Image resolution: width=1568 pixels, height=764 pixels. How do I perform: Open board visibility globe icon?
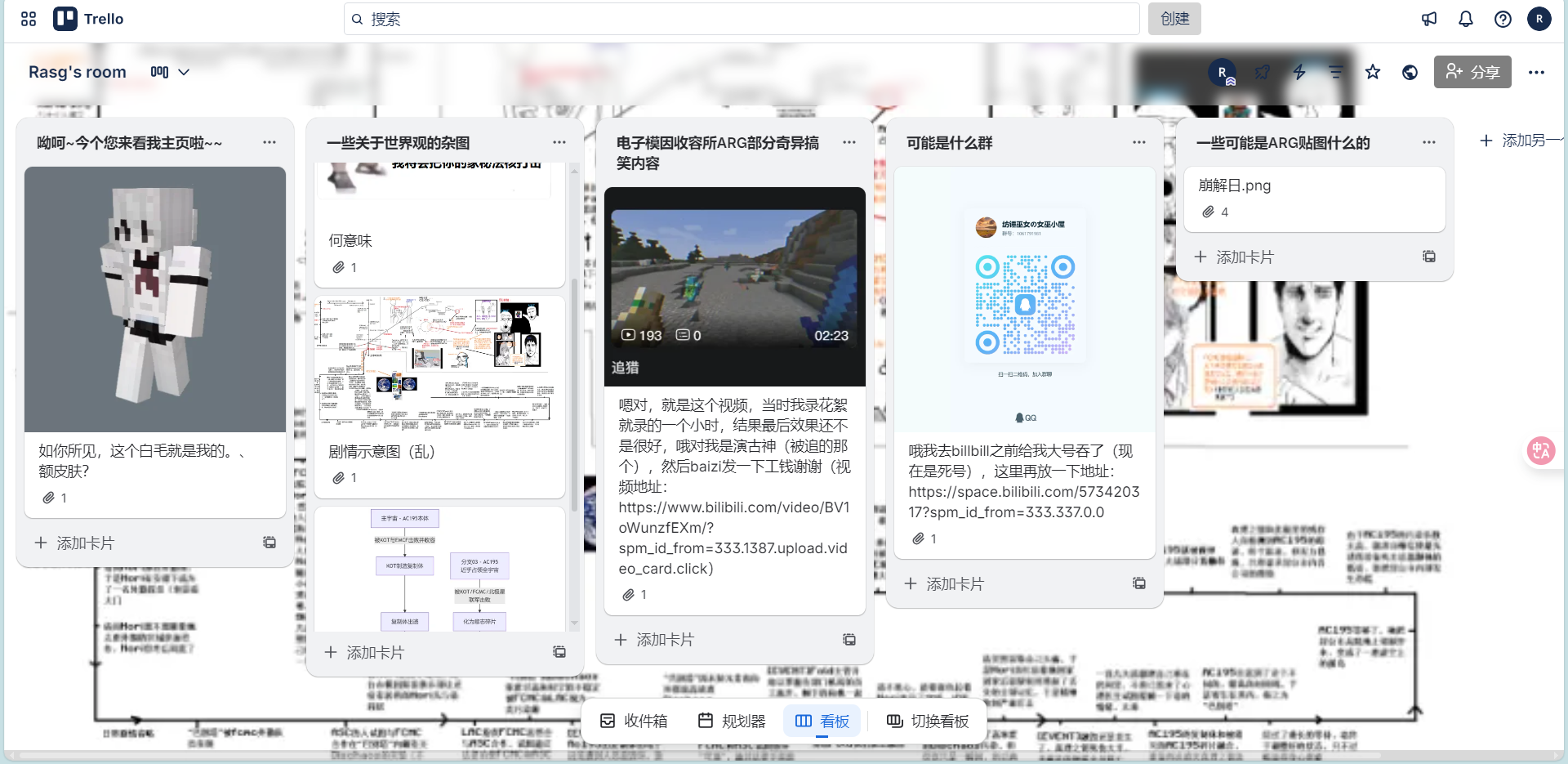tap(1410, 72)
